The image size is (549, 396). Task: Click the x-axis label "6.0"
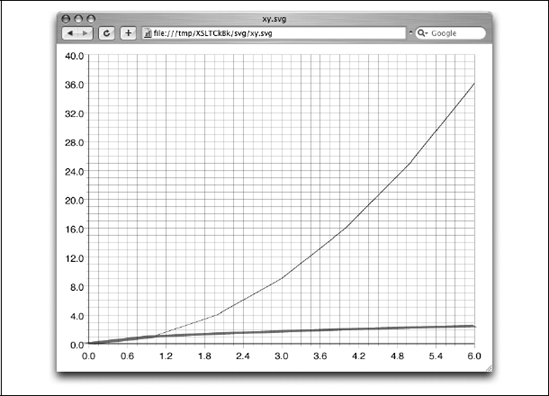click(x=474, y=356)
